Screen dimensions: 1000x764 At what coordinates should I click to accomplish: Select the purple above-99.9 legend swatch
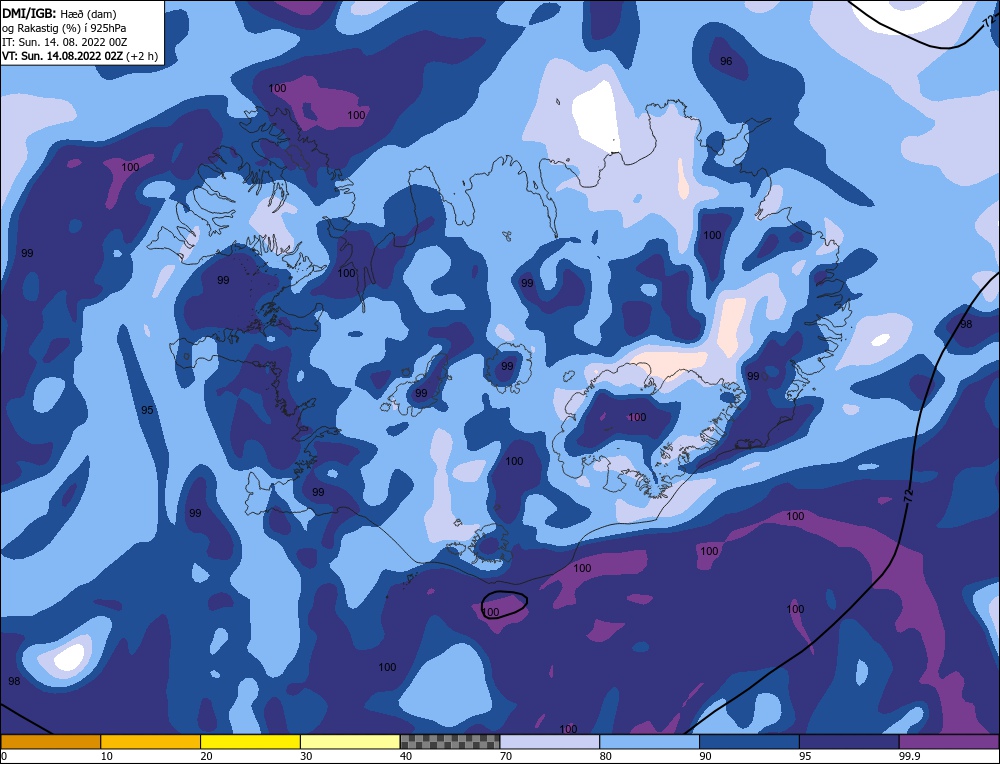tap(949, 742)
